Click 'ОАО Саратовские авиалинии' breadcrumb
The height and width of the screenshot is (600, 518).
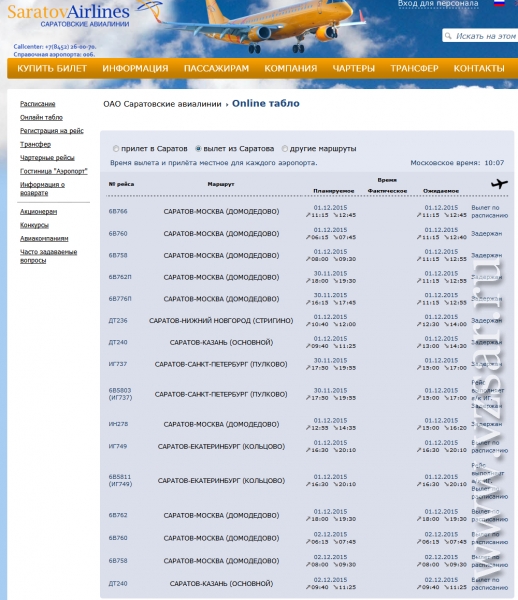coord(162,104)
